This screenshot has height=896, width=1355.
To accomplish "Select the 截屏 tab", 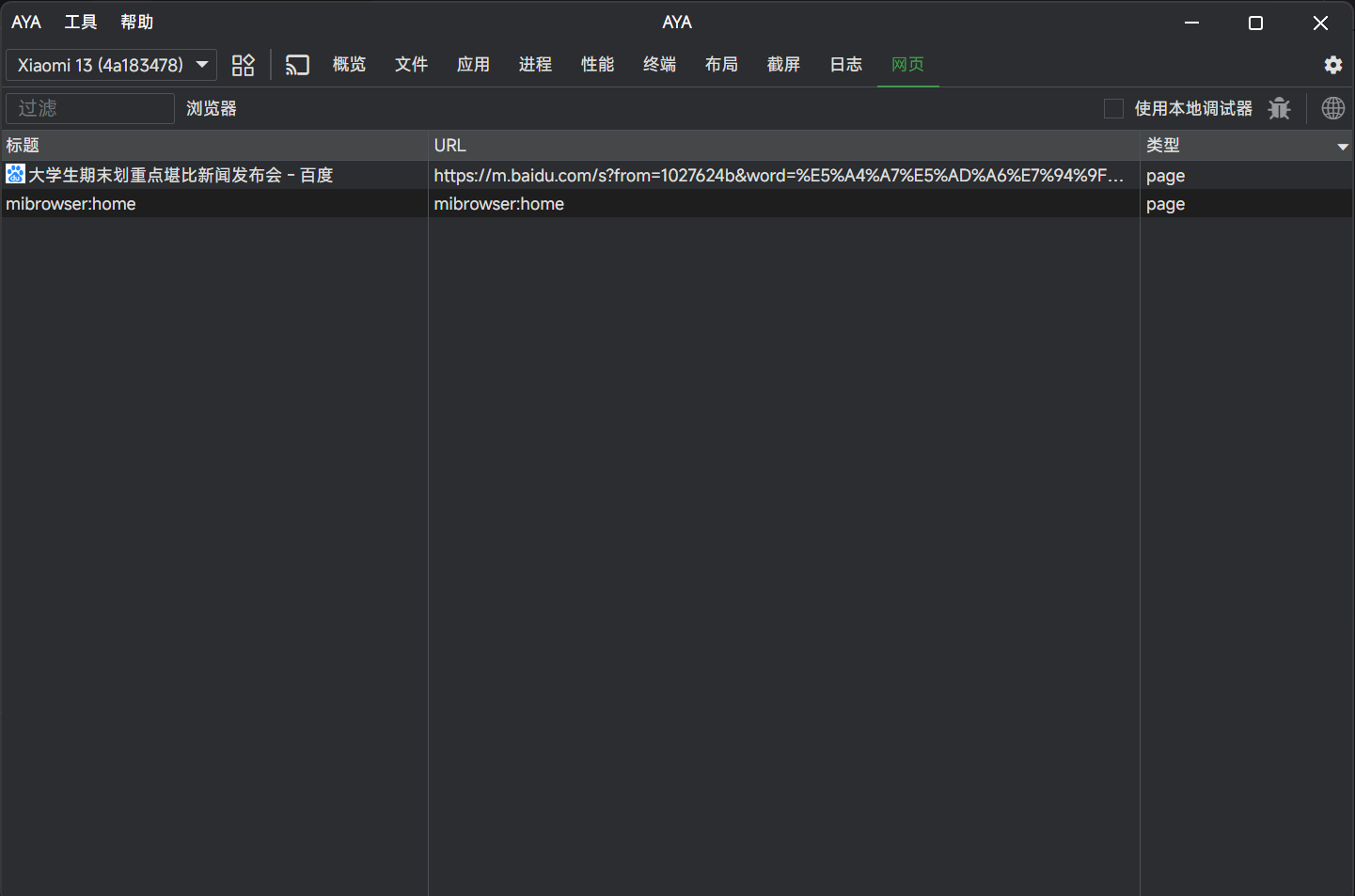I will click(783, 64).
